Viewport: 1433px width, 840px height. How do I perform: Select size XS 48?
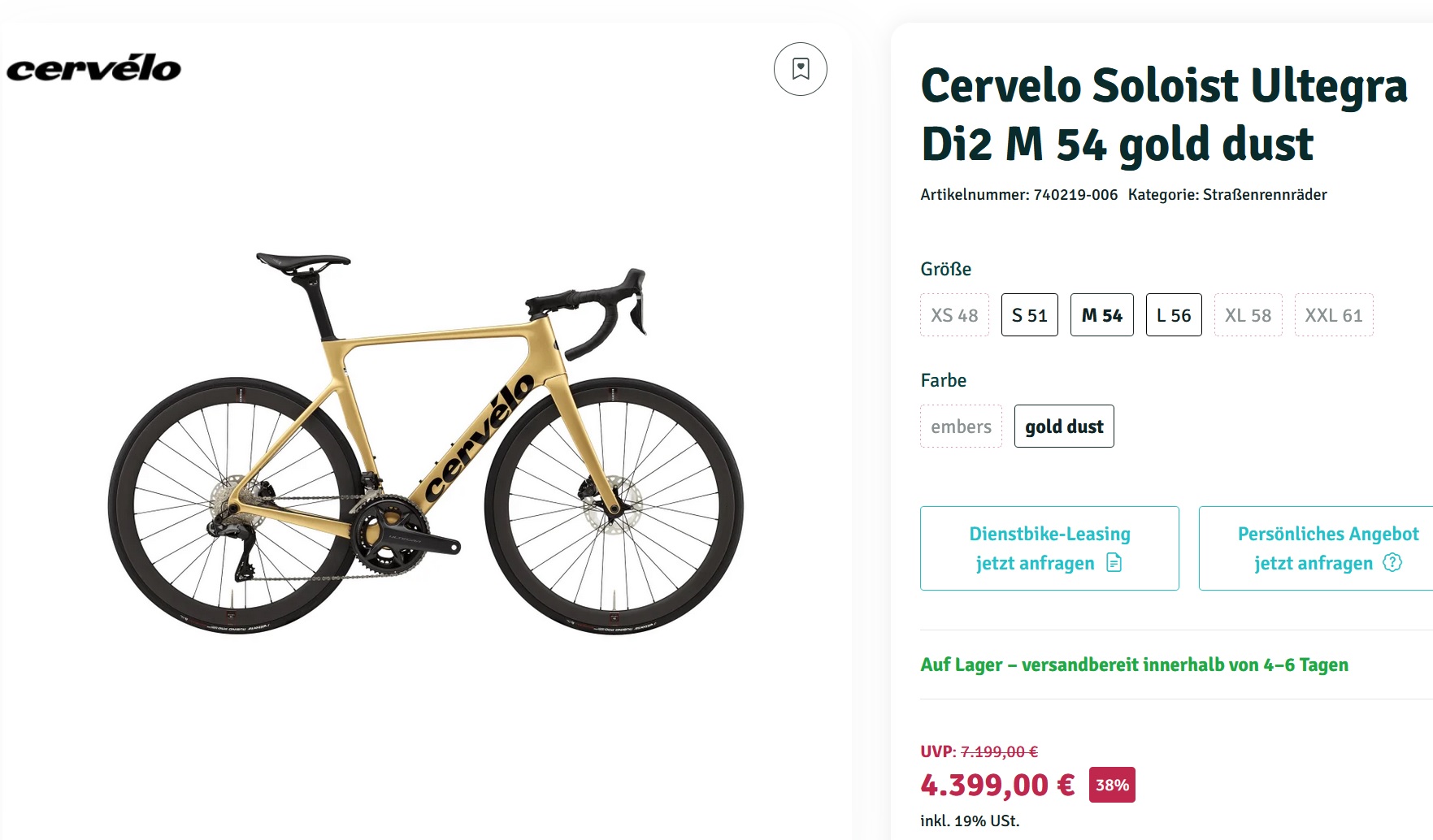[954, 315]
